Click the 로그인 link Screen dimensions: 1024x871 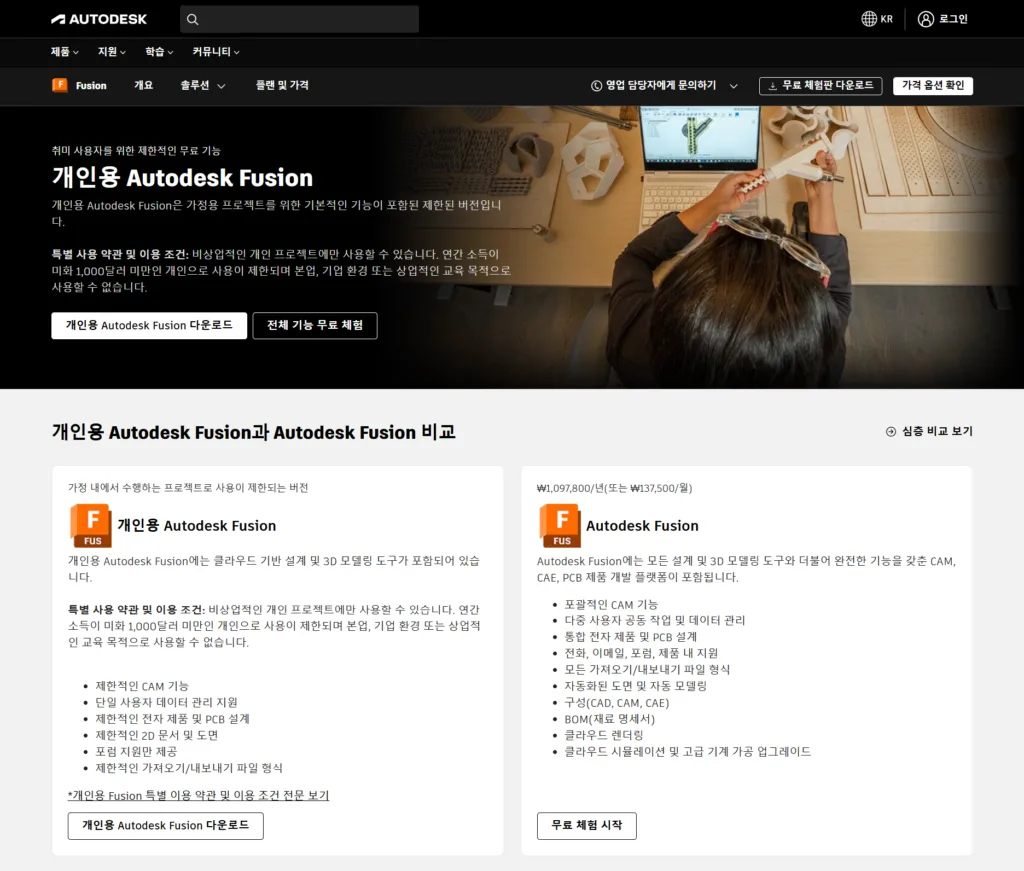953,19
